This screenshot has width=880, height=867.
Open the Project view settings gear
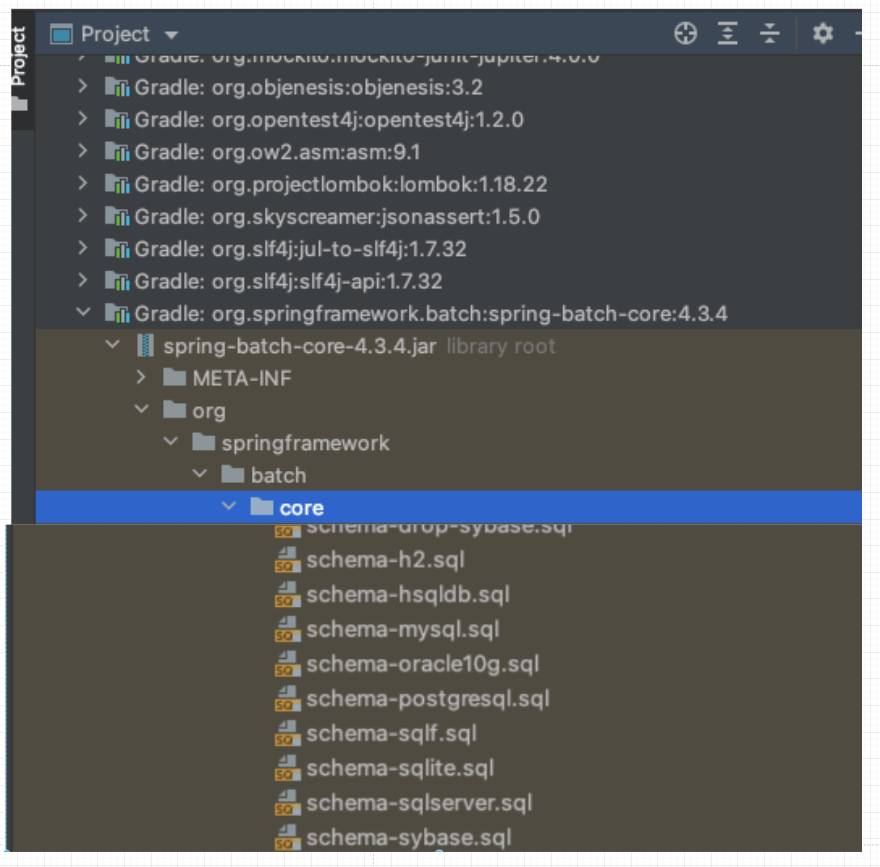[x=823, y=33]
